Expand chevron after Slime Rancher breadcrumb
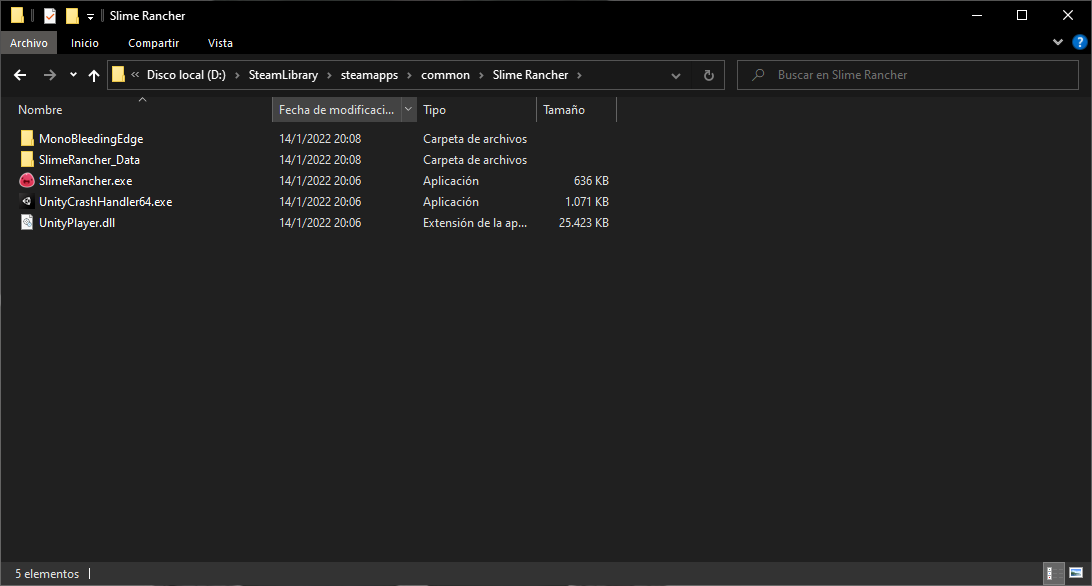1092x586 pixels. tap(579, 75)
